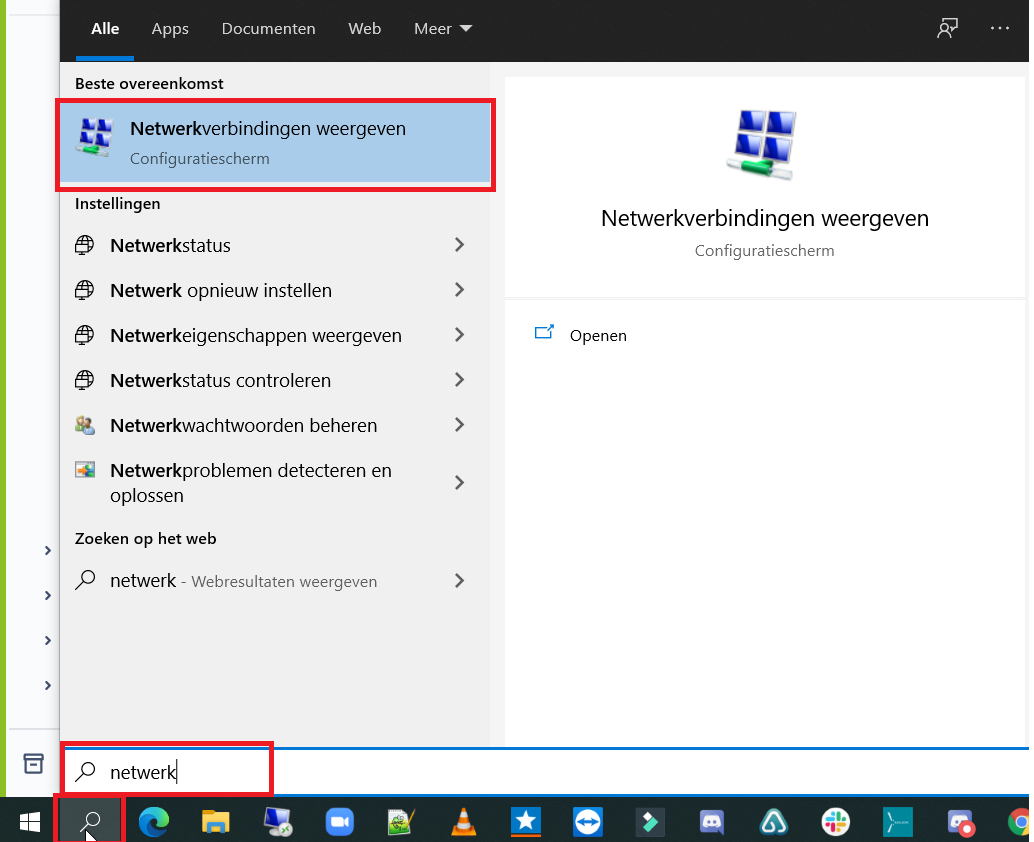Launch Discord from the taskbar
The width and height of the screenshot is (1034, 842).
pyautogui.click(x=712, y=821)
